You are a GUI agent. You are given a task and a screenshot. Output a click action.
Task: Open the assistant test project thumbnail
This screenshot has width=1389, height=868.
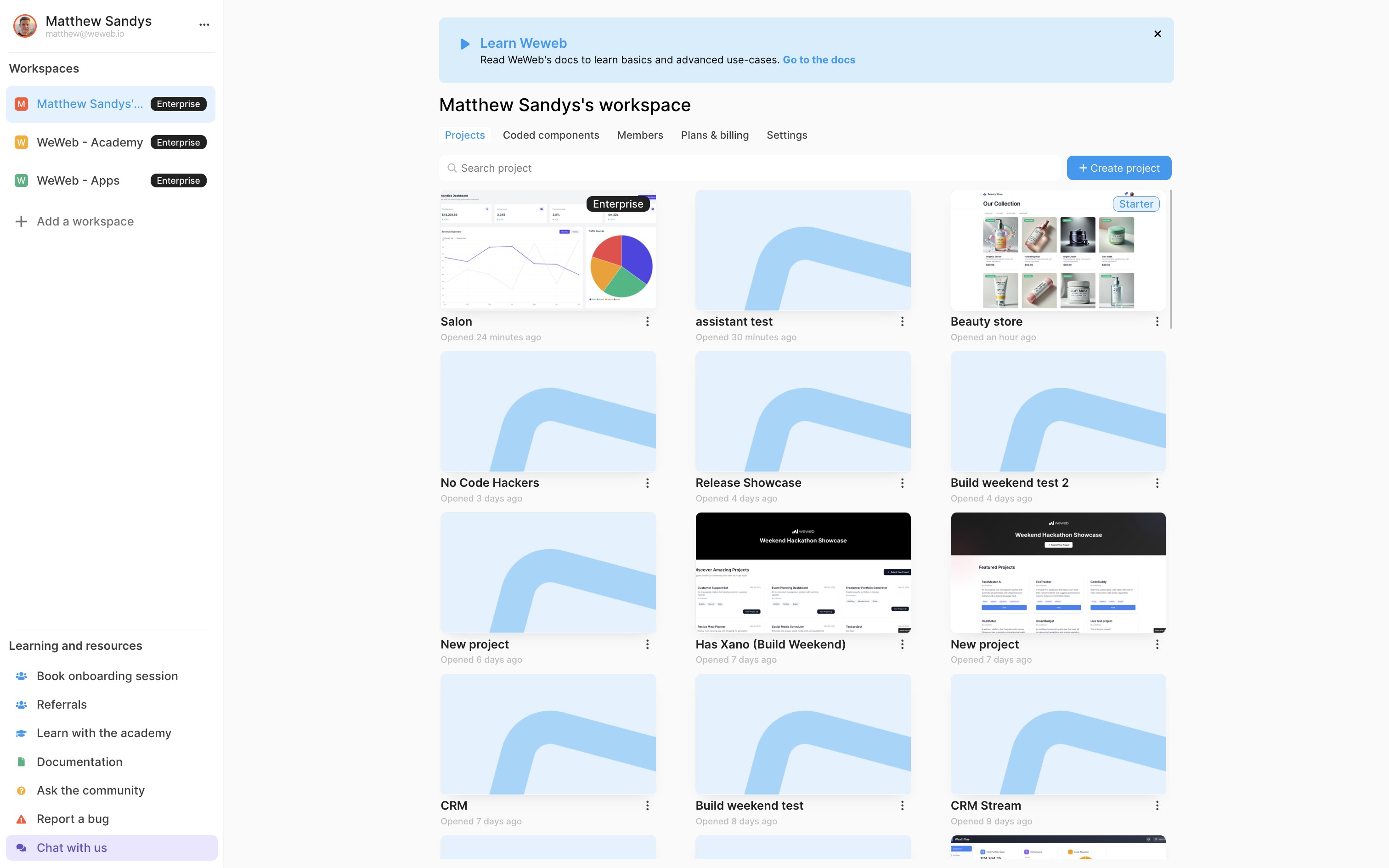(x=803, y=250)
